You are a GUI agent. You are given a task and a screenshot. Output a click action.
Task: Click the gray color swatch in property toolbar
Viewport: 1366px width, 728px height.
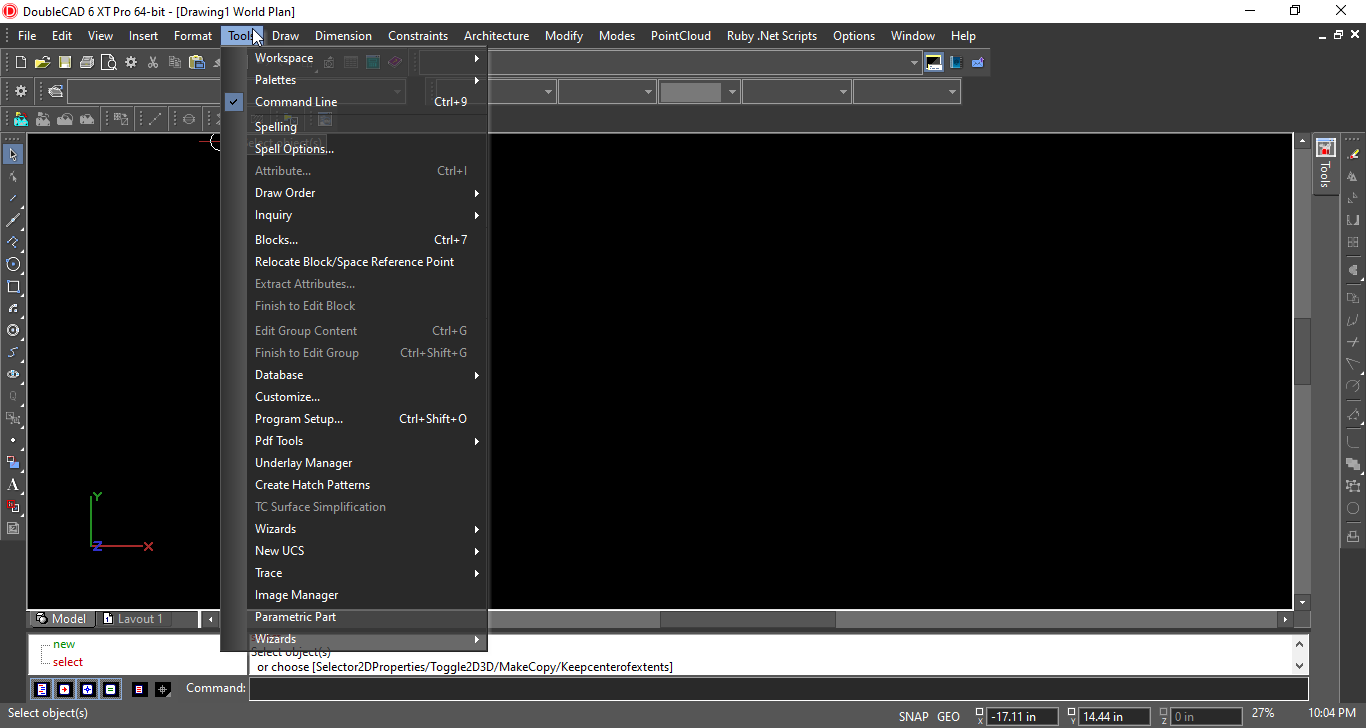click(691, 92)
